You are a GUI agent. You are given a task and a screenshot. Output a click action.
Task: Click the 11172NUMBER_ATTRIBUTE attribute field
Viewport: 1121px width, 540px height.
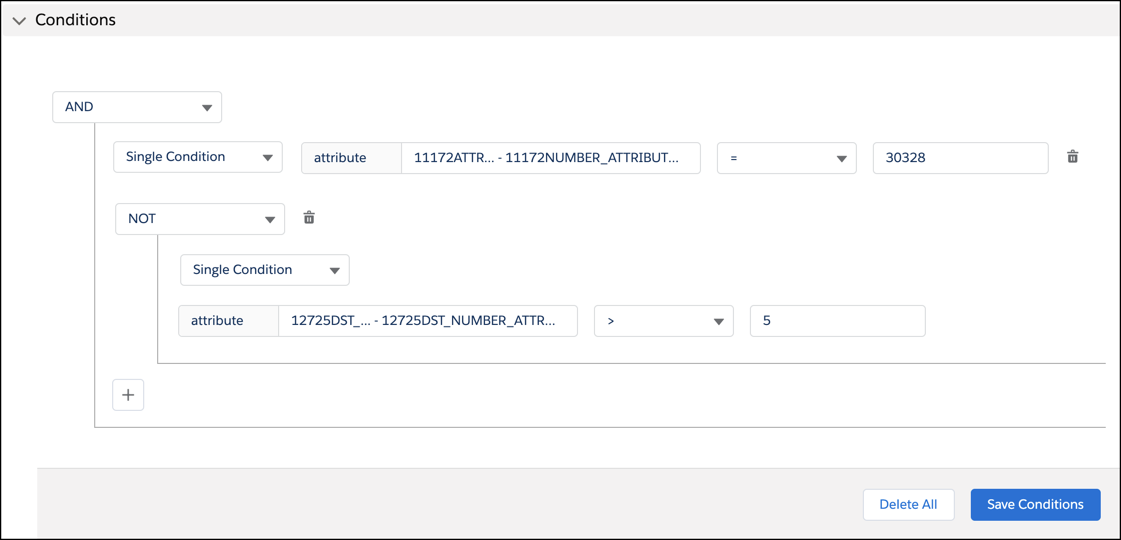[550, 158]
